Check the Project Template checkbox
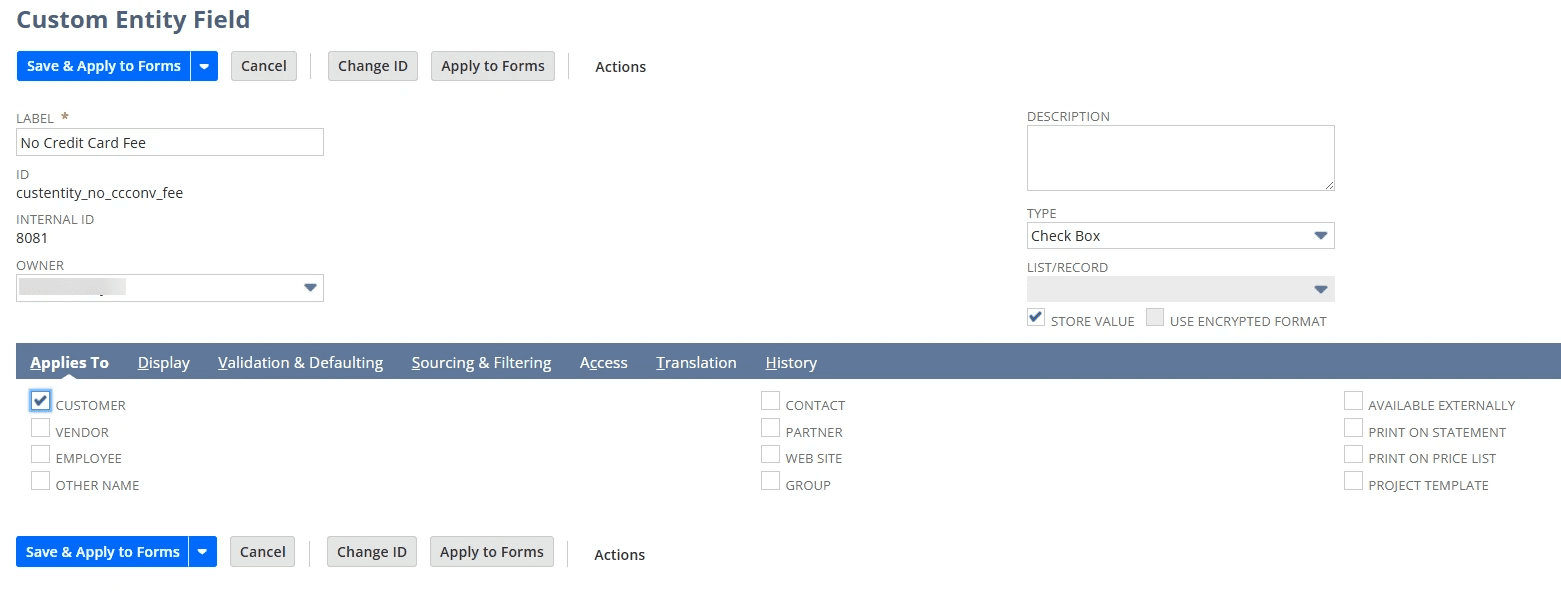The width and height of the screenshot is (1561, 591). pyautogui.click(x=1353, y=481)
